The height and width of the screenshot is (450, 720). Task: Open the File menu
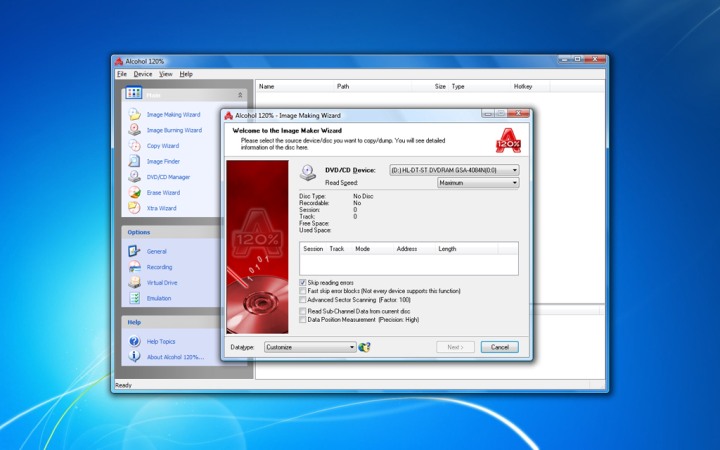pos(121,74)
